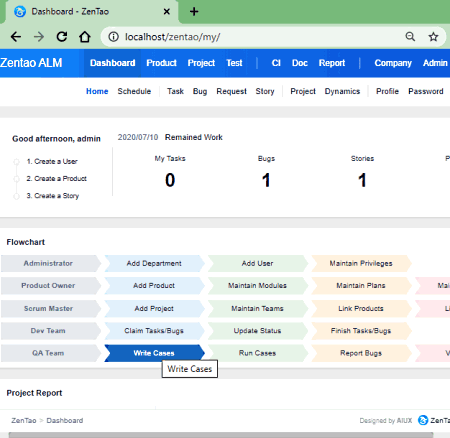Click Claim Tasks/Bugs flowchart step
The image size is (450, 438).
tap(154, 331)
